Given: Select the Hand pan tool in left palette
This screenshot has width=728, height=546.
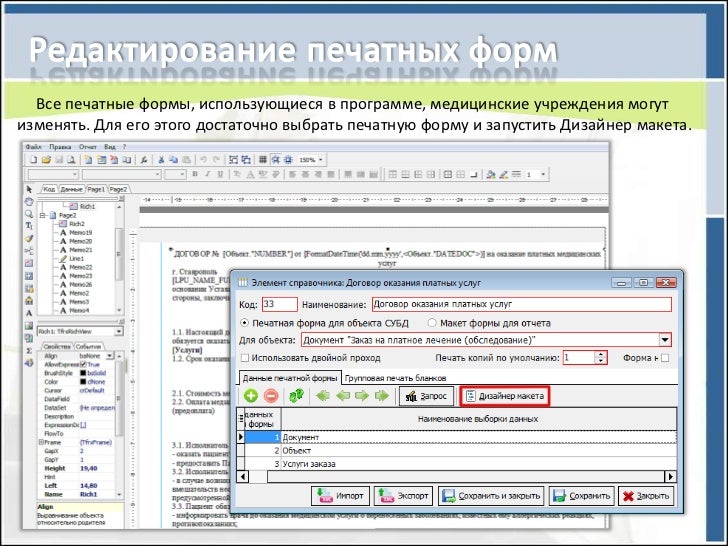Looking at the screenshot, I should pyautogui.click(x=29, y=202).
